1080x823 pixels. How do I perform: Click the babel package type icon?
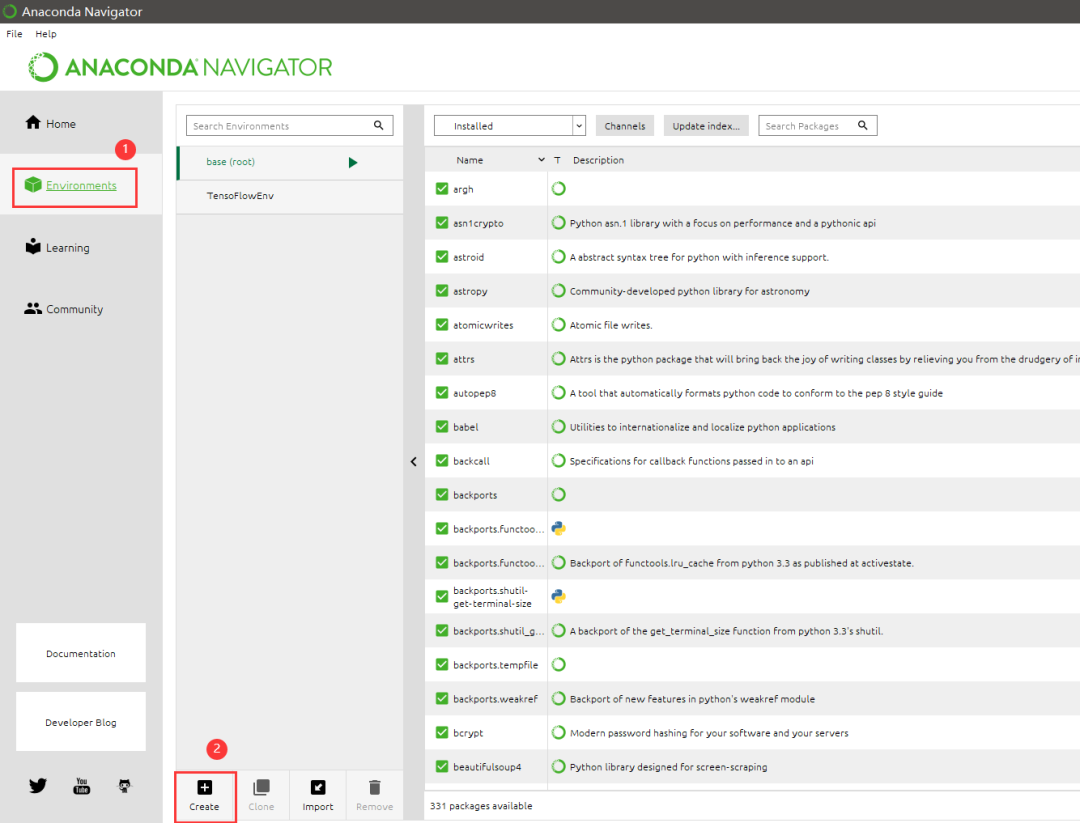559,427
